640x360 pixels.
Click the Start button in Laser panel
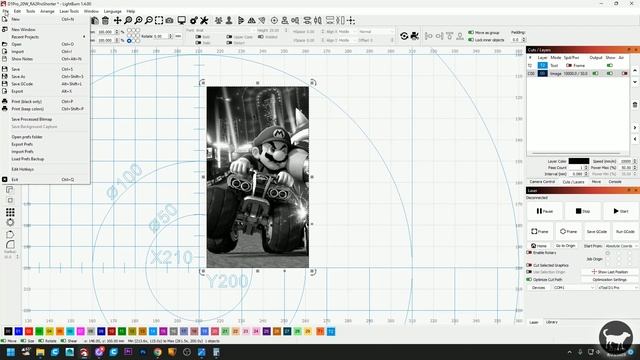[x=620, y=211]
